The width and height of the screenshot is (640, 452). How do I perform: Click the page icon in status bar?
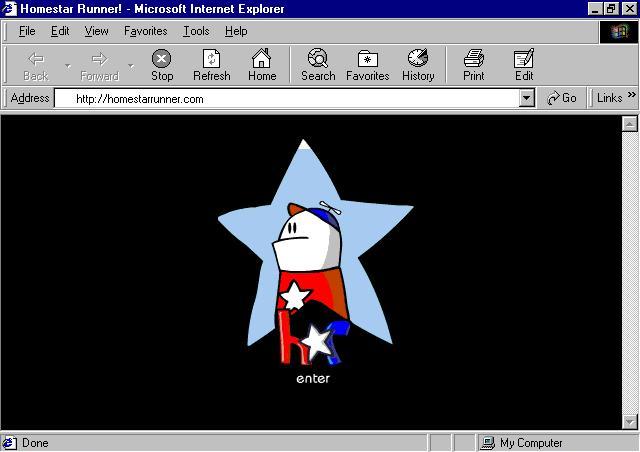pos(9,443)
